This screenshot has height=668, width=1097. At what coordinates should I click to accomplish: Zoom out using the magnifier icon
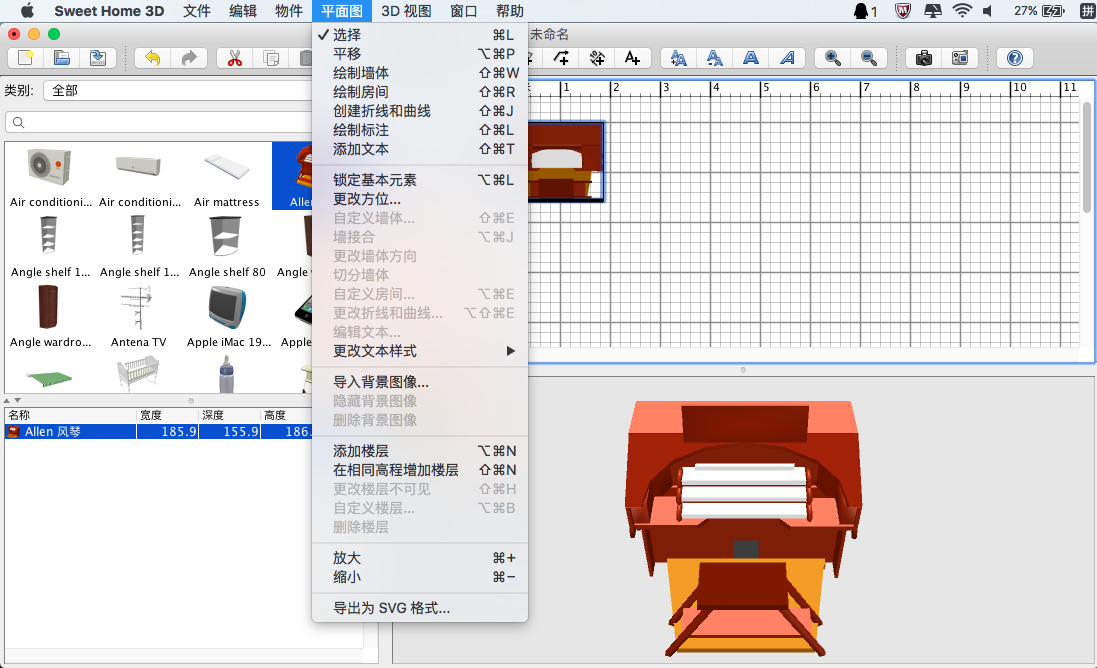tap(866, 57)
